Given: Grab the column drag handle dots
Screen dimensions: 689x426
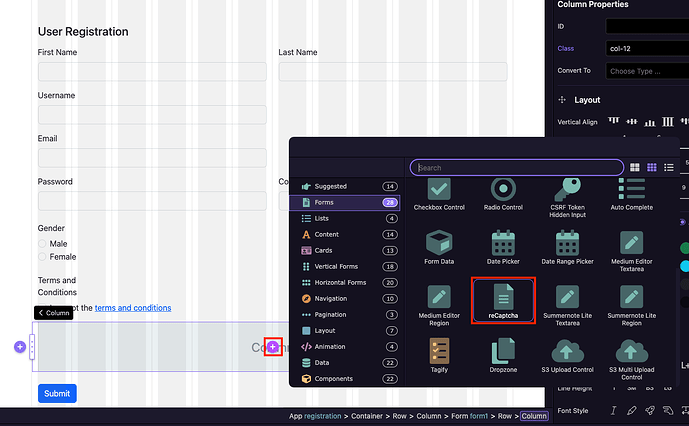Looking at the screenshot, I should click(x=32, y=347).
